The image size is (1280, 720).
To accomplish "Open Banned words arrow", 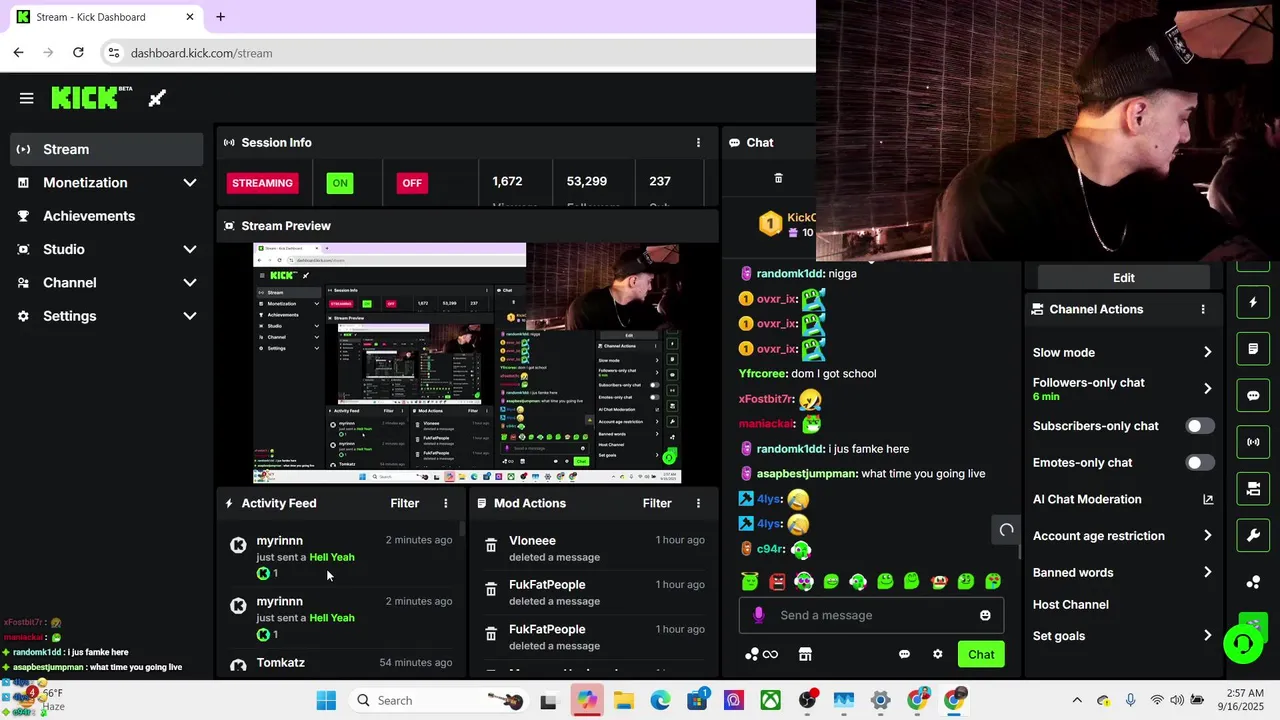I will point(1207,573).
